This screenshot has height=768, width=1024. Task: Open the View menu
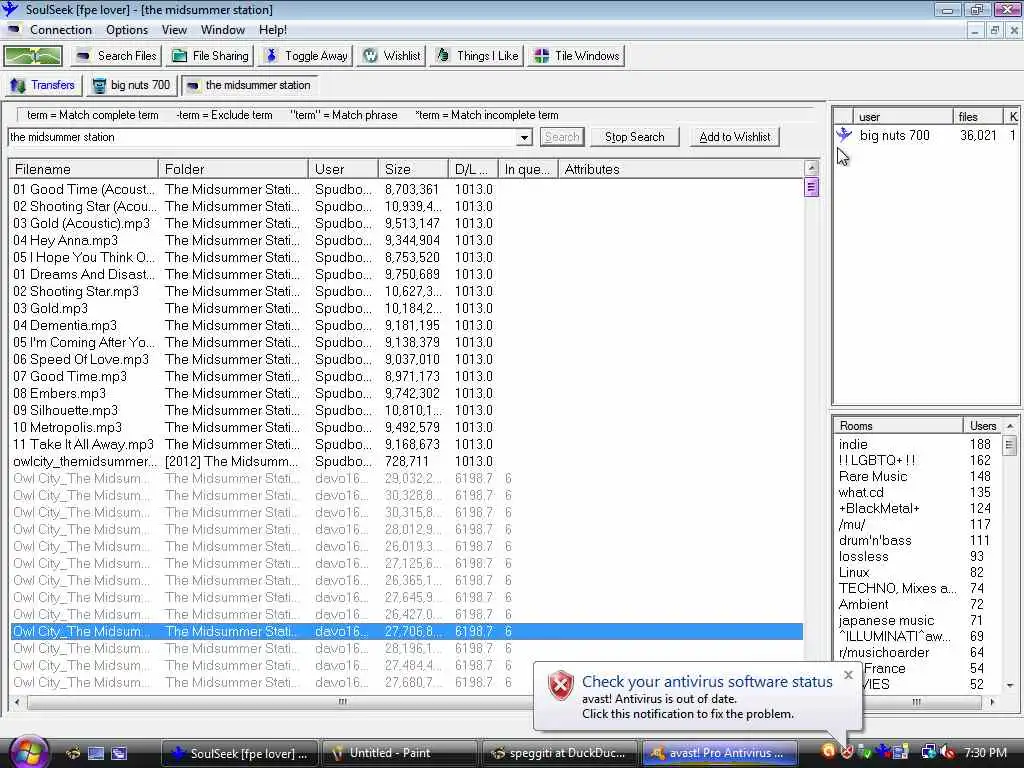[174, 30]
